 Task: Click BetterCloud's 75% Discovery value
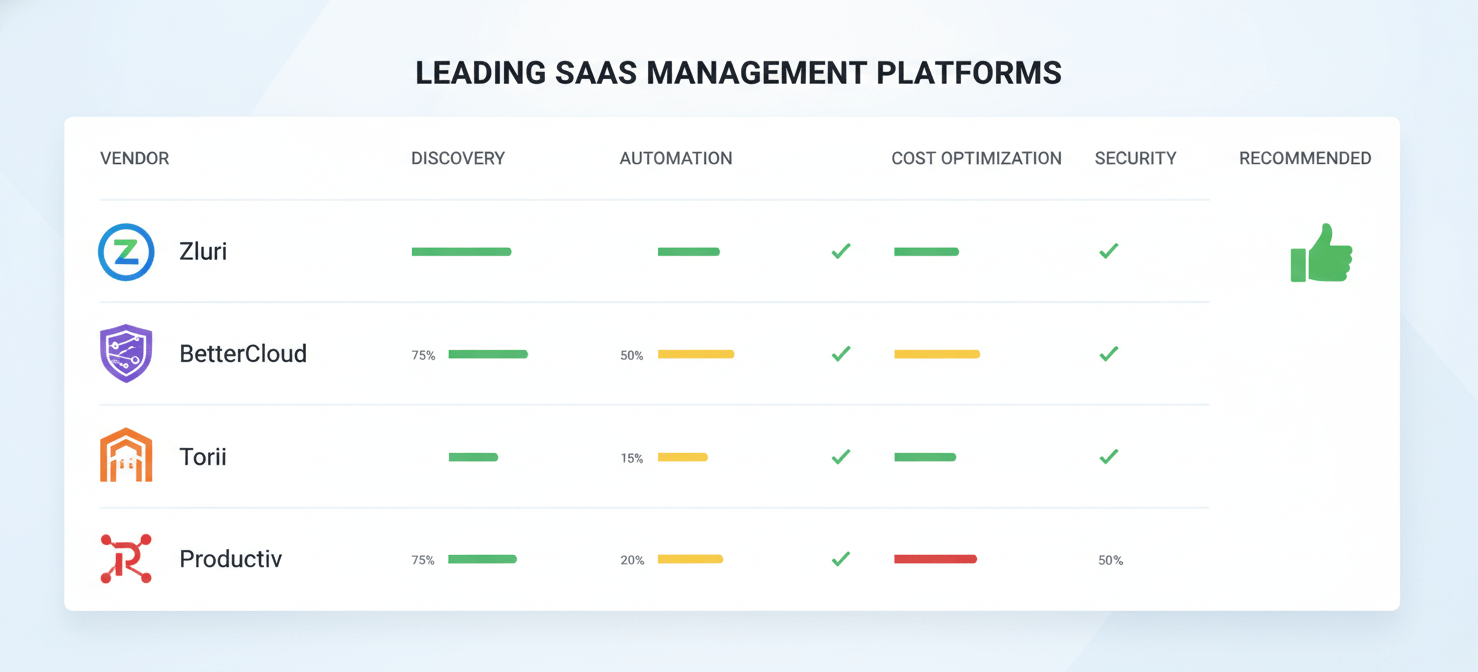(x=423, y=355)
